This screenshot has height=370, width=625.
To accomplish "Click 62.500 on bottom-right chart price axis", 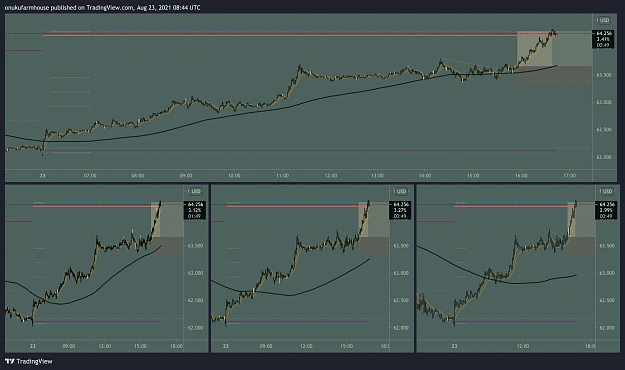I will point(607,300).
